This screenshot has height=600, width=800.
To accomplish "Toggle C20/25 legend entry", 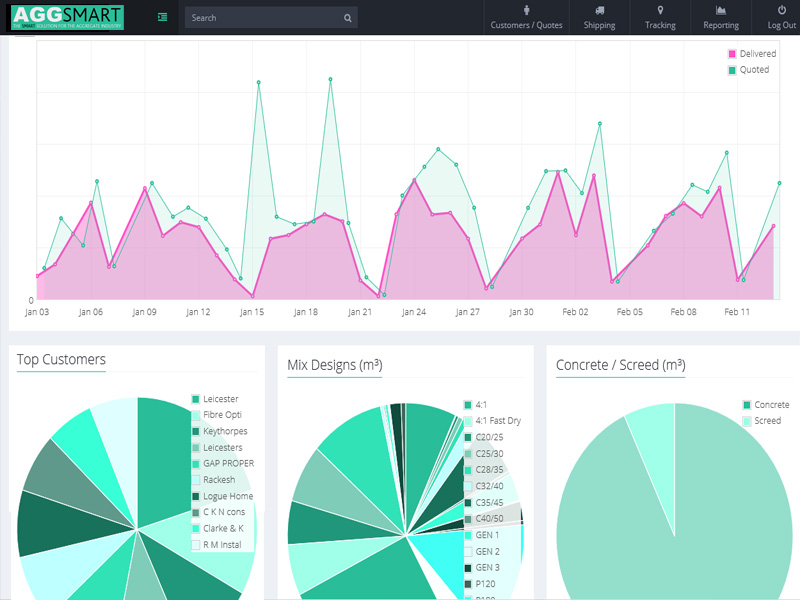I will click(484, 437).
